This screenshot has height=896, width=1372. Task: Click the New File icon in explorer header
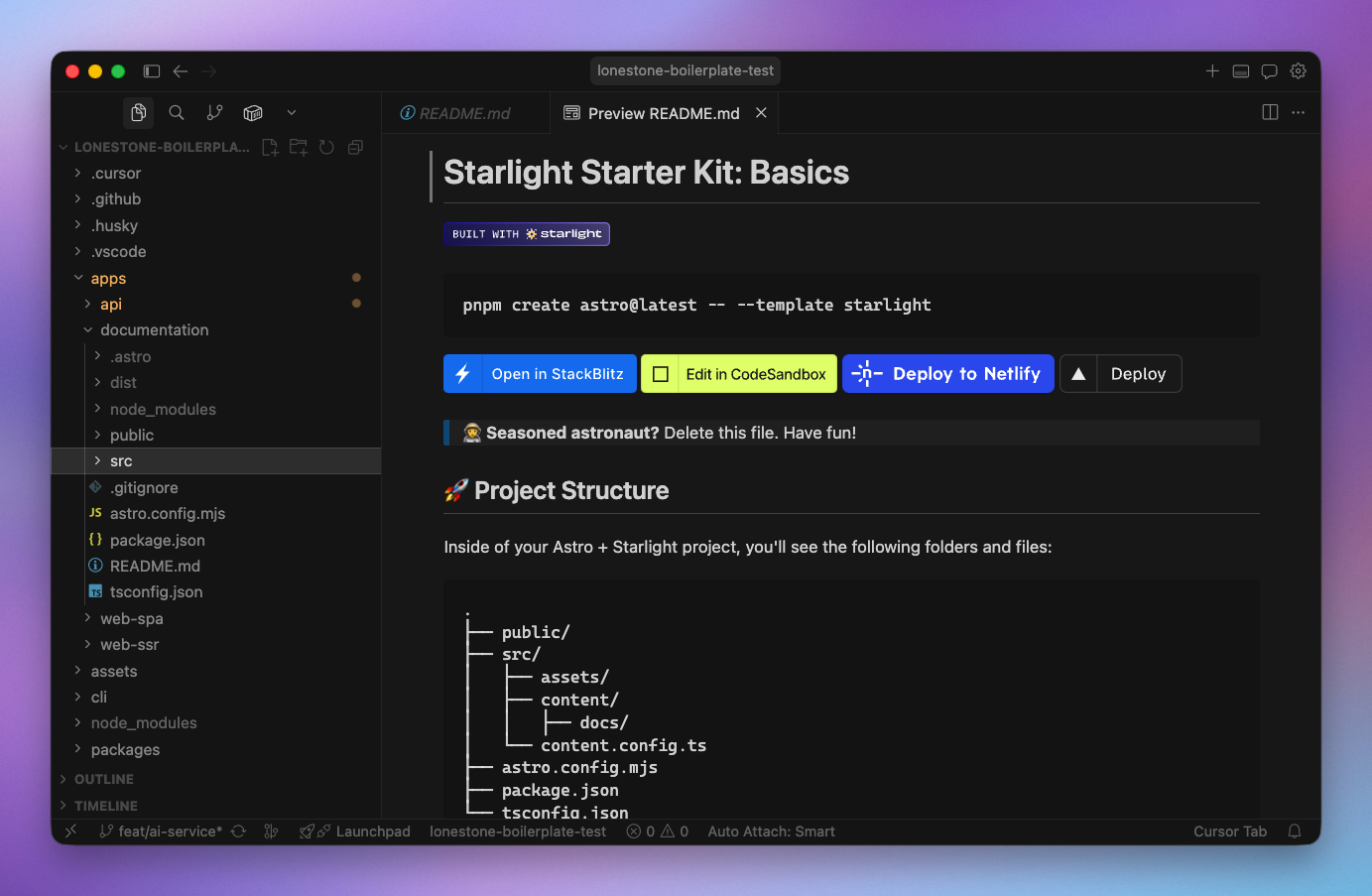[270, 148]
